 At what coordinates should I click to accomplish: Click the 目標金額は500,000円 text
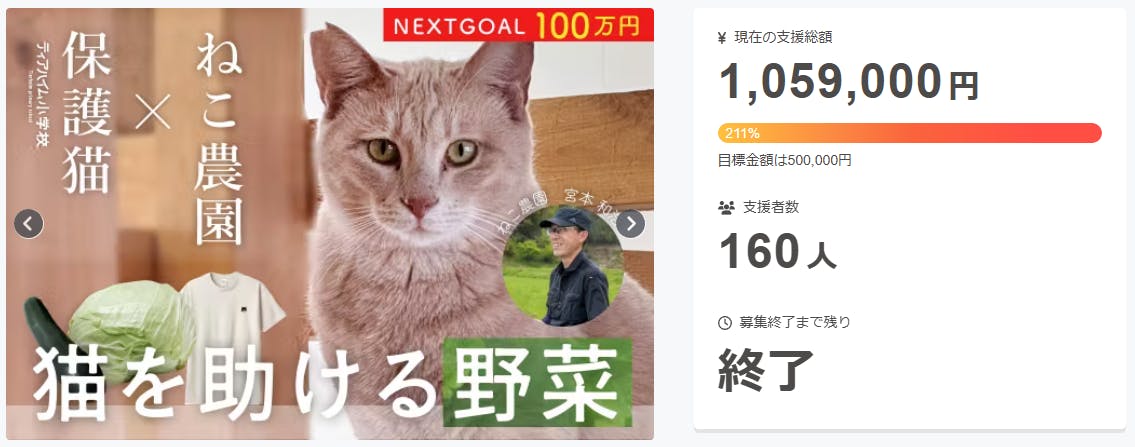click(785, 161)
